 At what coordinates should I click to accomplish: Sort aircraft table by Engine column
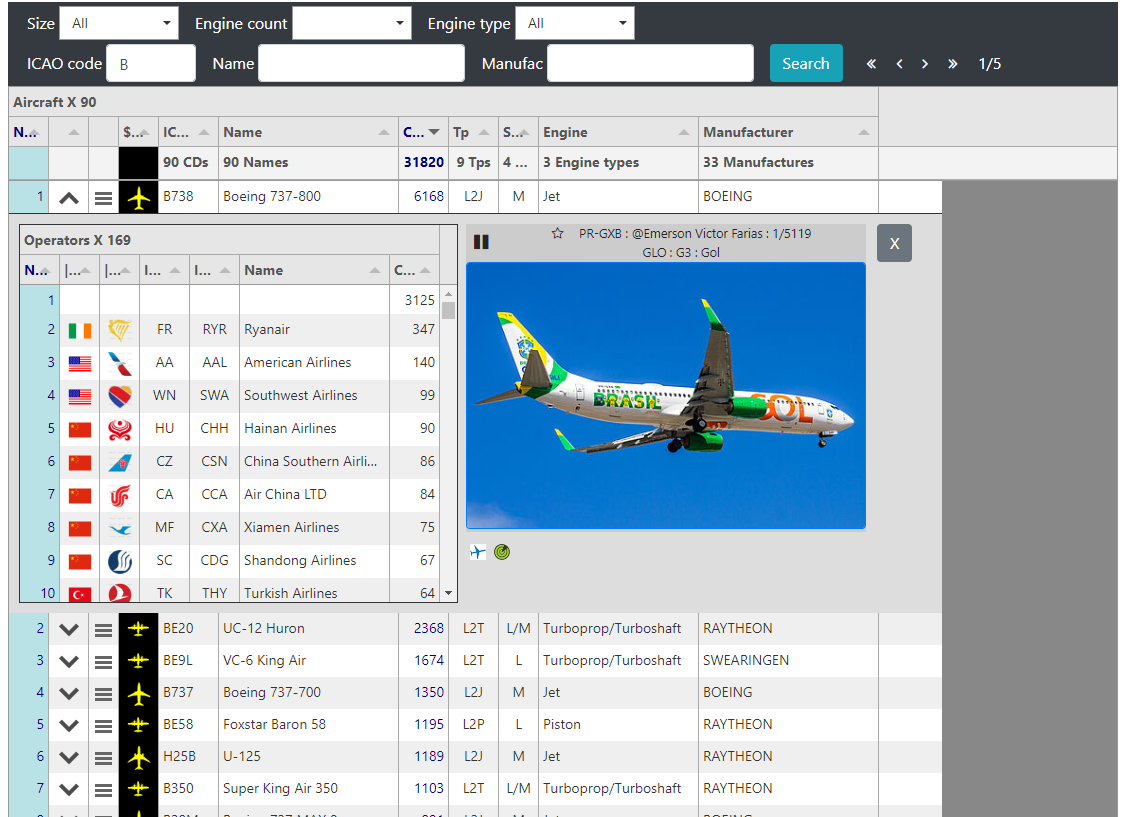(618, 132)
